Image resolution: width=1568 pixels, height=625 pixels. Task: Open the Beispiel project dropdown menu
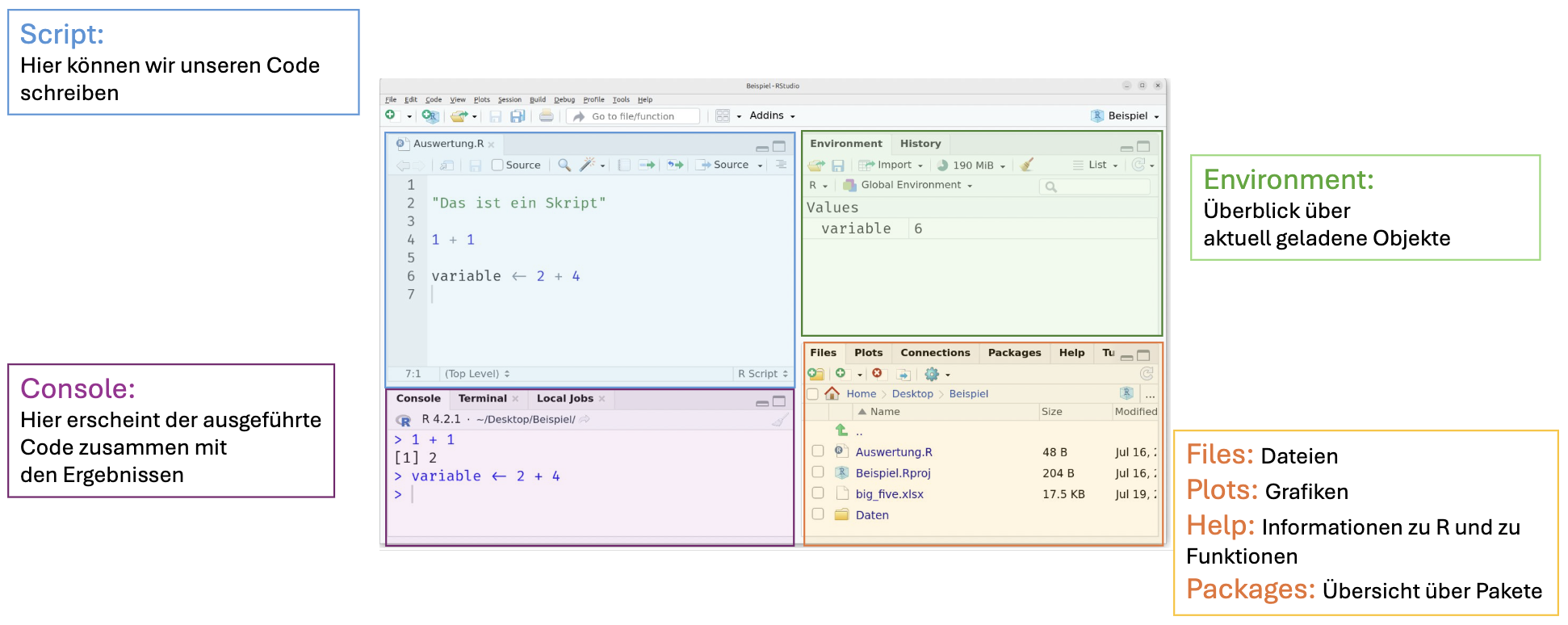click(1126, 116)
